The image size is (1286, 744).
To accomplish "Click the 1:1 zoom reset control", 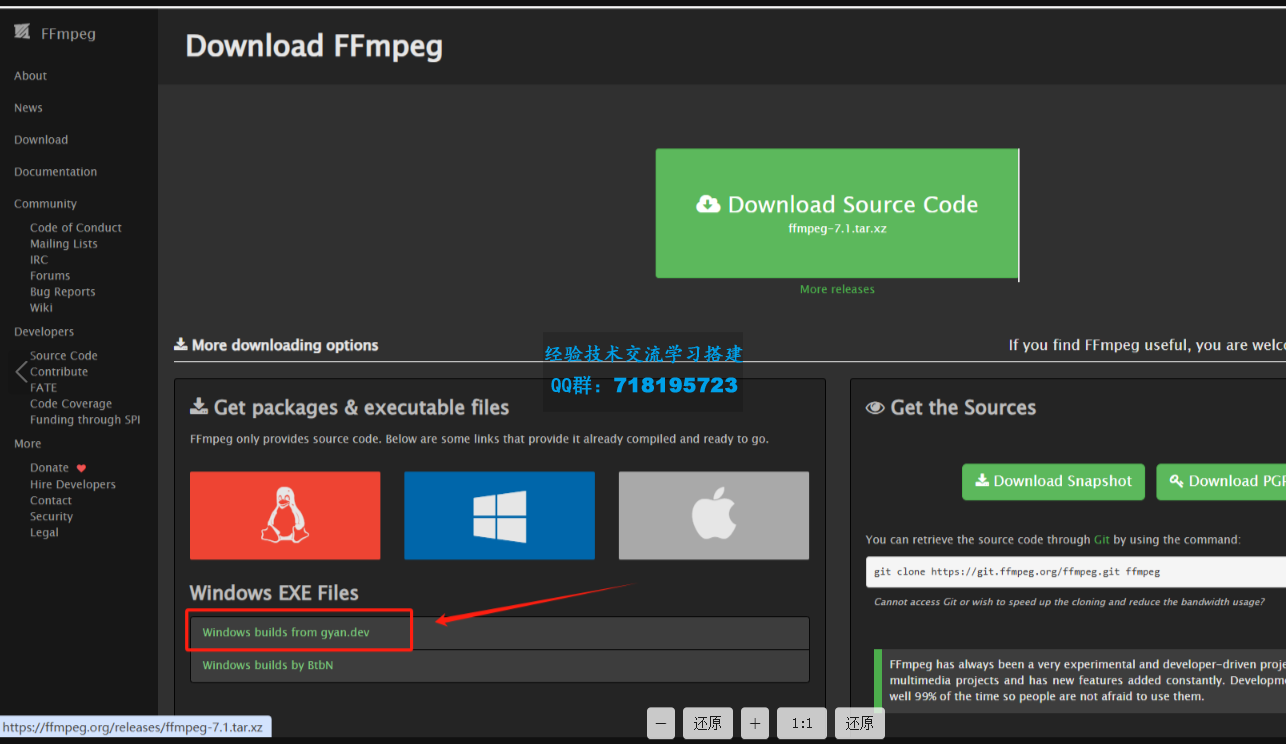I will point(801,722).
